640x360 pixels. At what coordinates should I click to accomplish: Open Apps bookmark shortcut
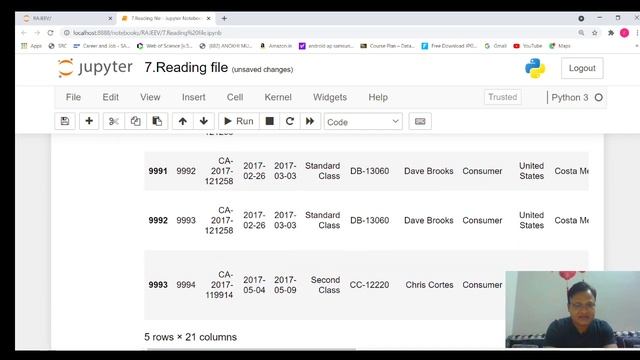(31, 46)
